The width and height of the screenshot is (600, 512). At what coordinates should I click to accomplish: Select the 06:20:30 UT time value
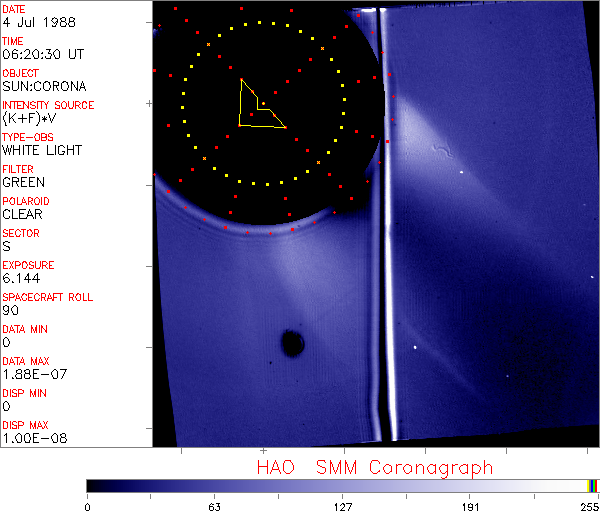pos(42,55)
